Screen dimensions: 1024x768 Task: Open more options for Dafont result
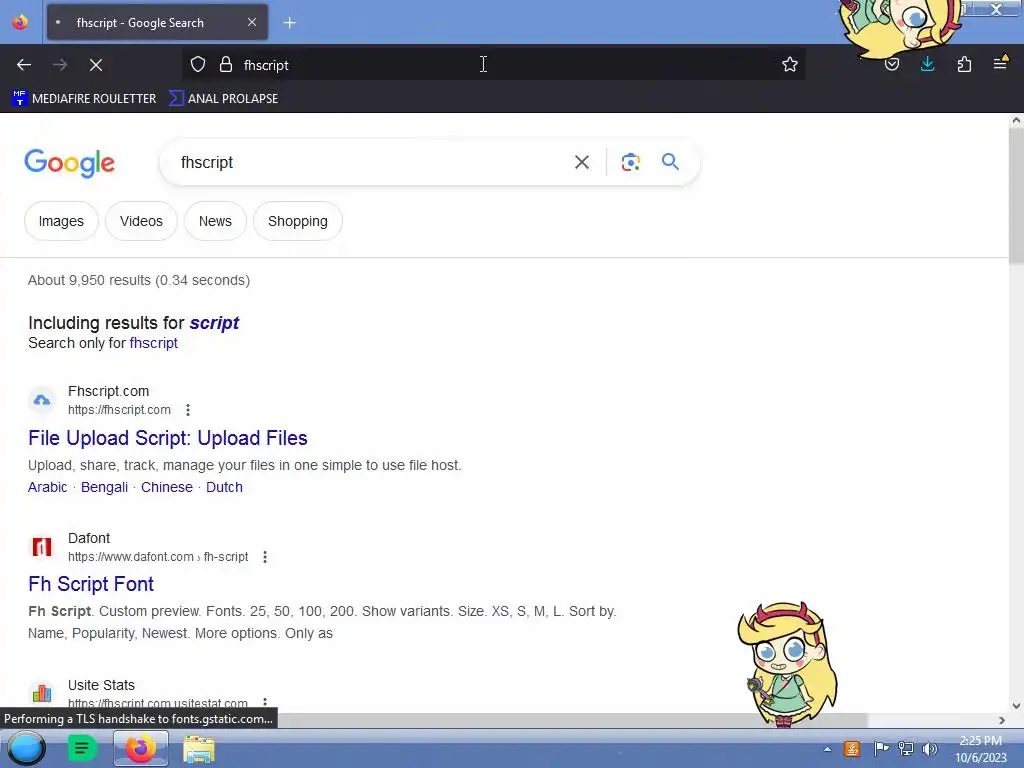pos(265,557)
